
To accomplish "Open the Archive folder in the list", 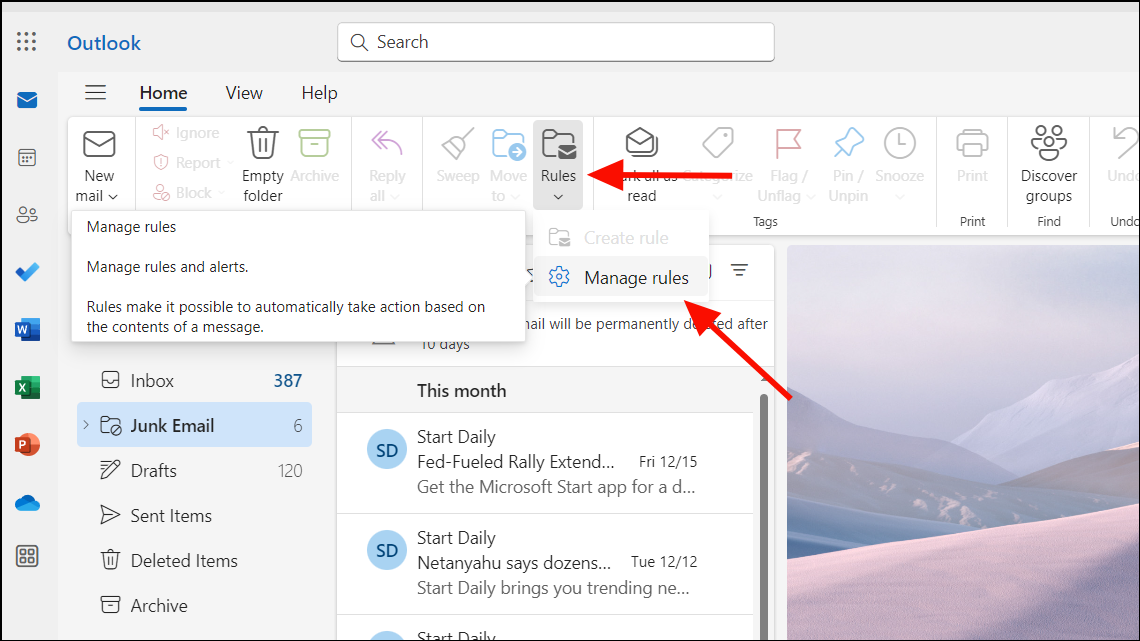I will (194, 605).
